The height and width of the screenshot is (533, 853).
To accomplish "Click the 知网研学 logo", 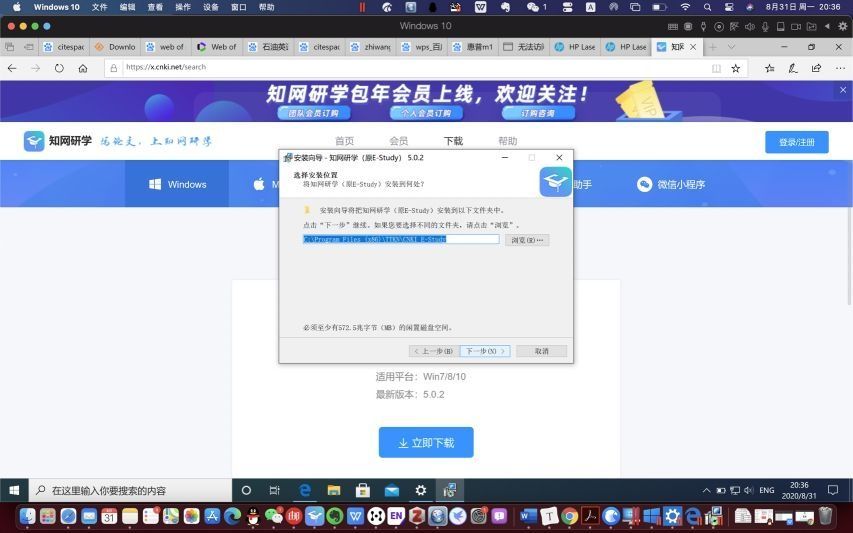I will point(58,141).
